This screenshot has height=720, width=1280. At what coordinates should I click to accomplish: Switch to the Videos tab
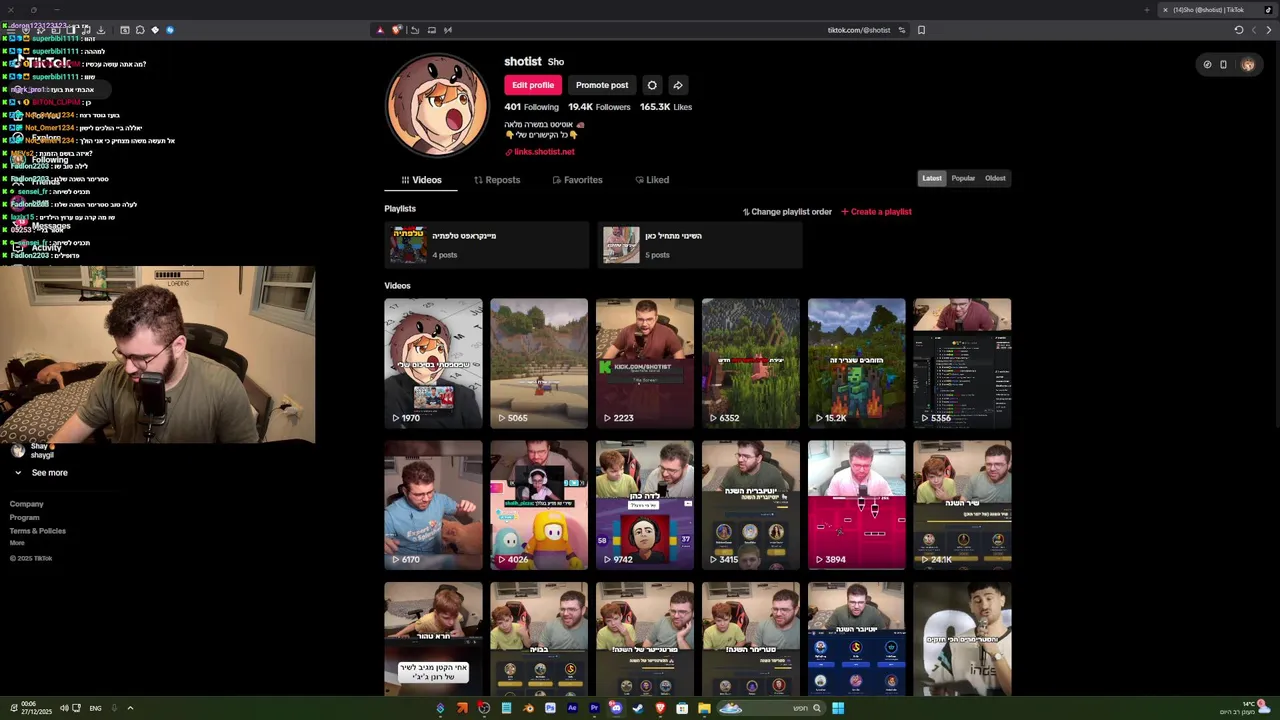tap(421, 180)
